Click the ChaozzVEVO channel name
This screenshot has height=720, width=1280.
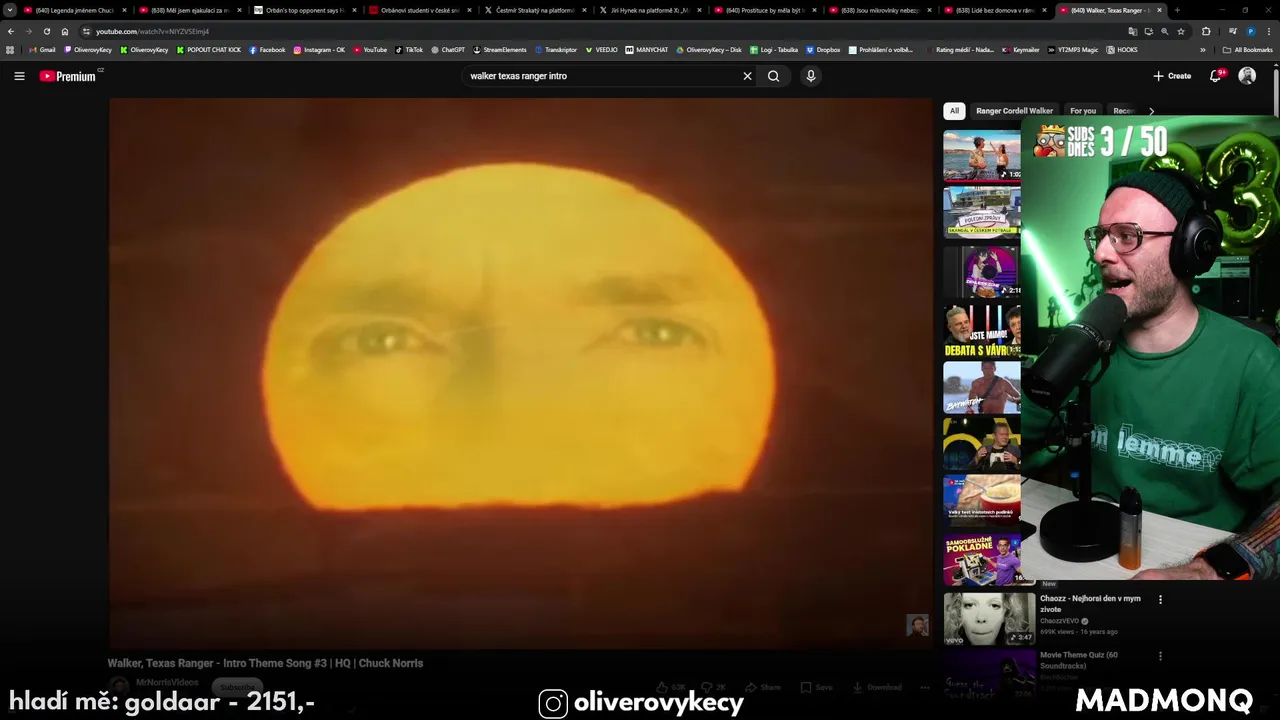(x=1061, y=621)
